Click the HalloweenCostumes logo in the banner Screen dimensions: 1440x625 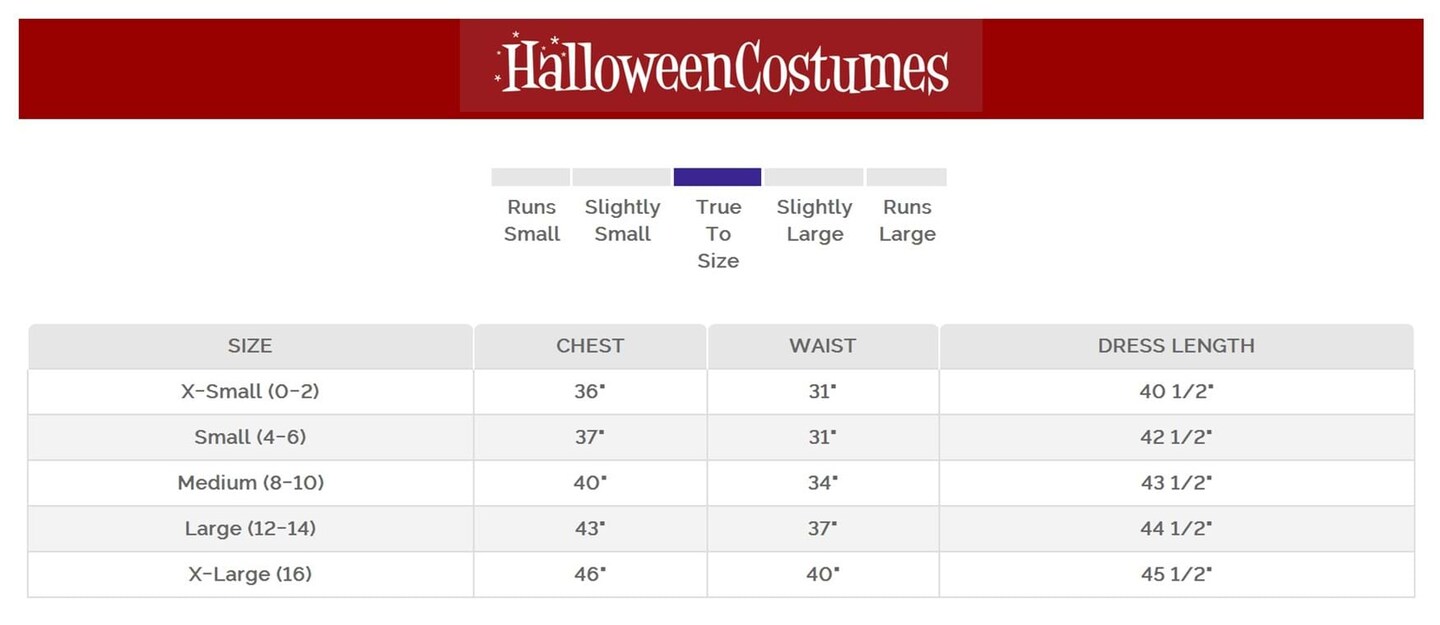click(721, 66)
